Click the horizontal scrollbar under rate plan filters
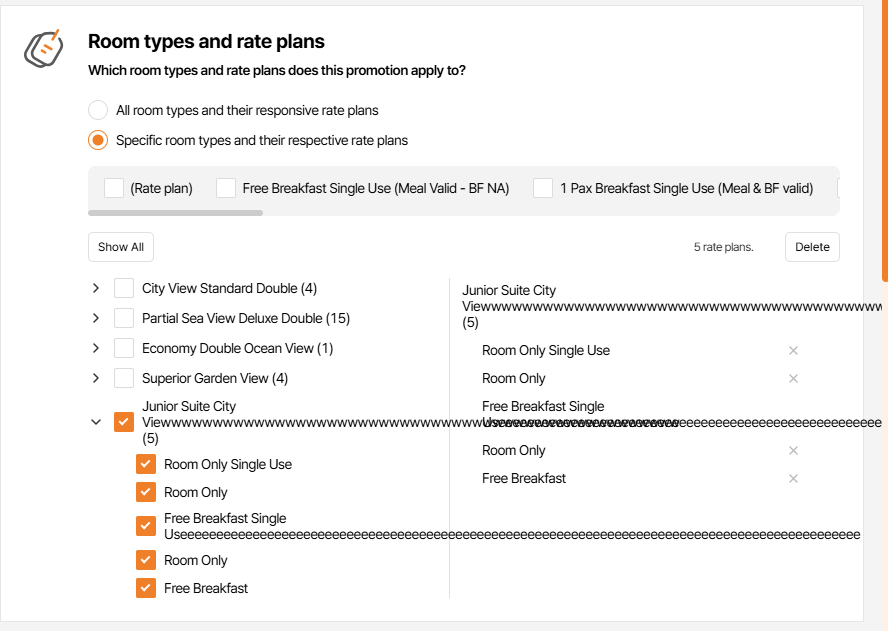The image size is (888, 631). point(175,213)
